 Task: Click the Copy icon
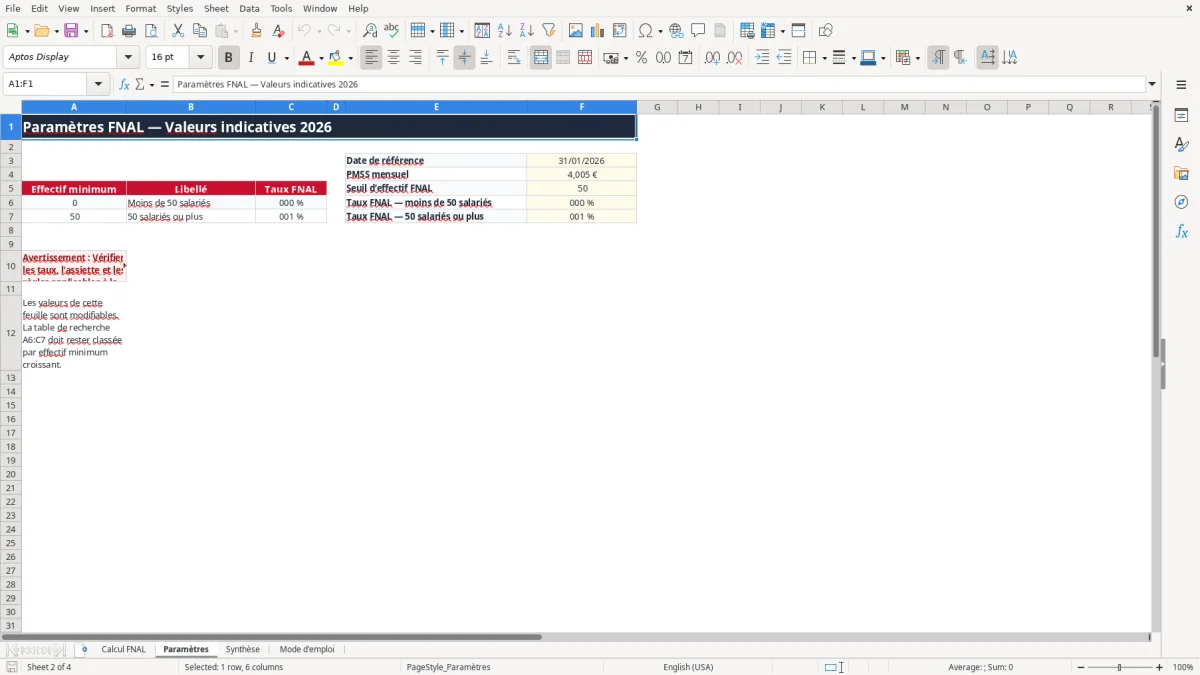coord(200,31)
